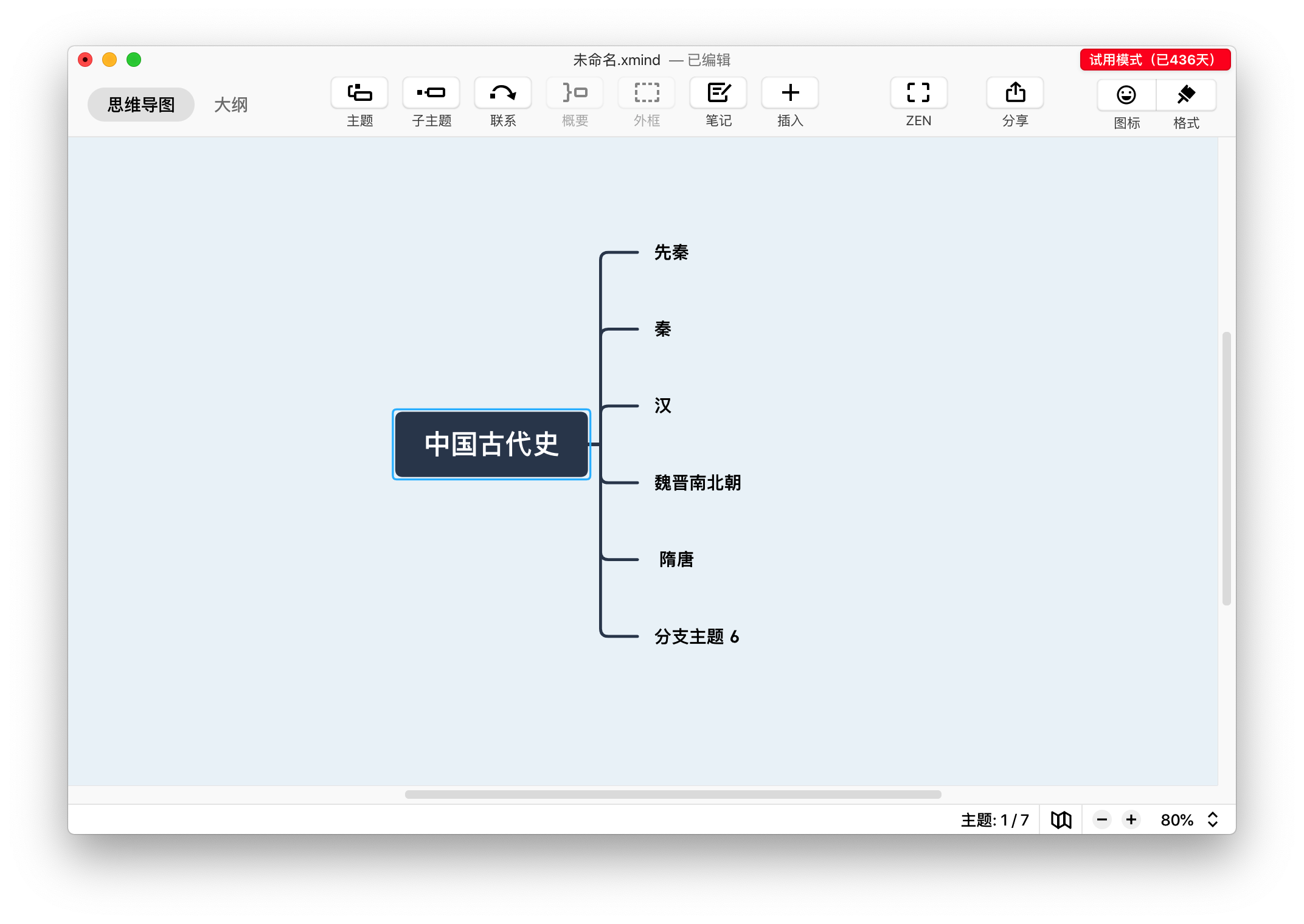This screenshot has height=924, width=1304.
Task: Click the red trial mode banner
Action: pos(1154,60)
